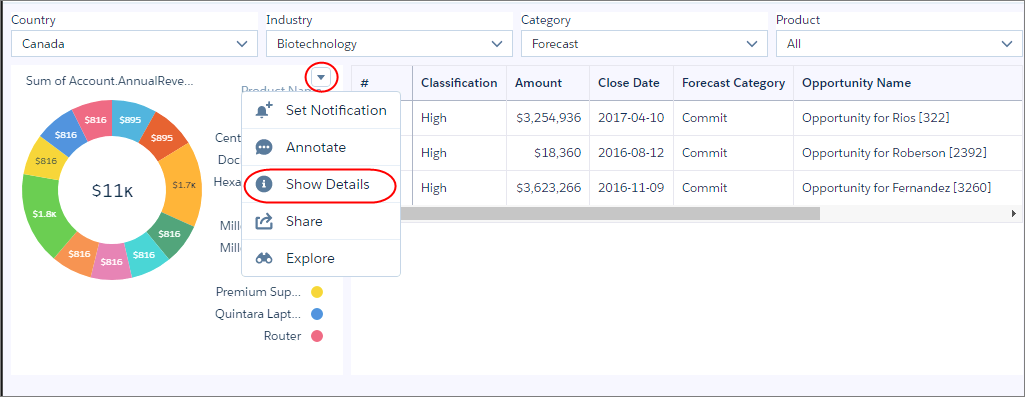
Task: Click the Forecast Category column header
Action: [733, 83]
